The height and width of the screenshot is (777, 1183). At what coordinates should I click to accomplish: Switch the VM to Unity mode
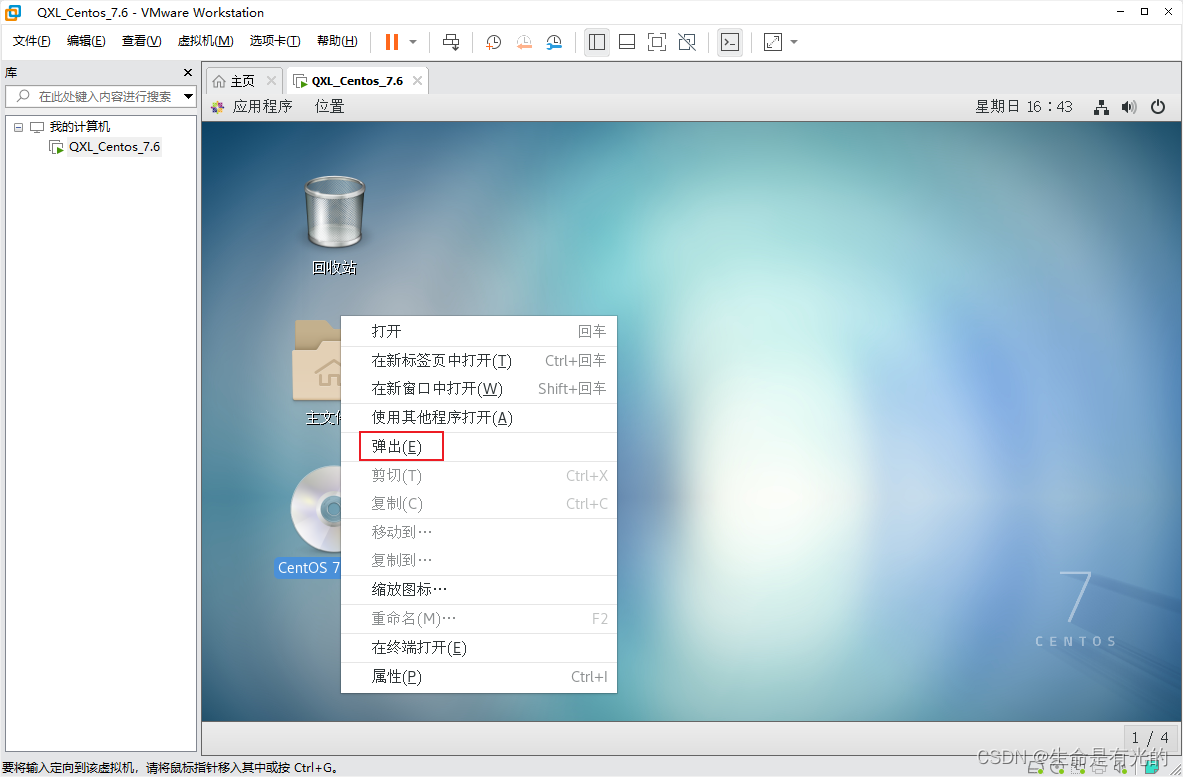pos(686,41)
